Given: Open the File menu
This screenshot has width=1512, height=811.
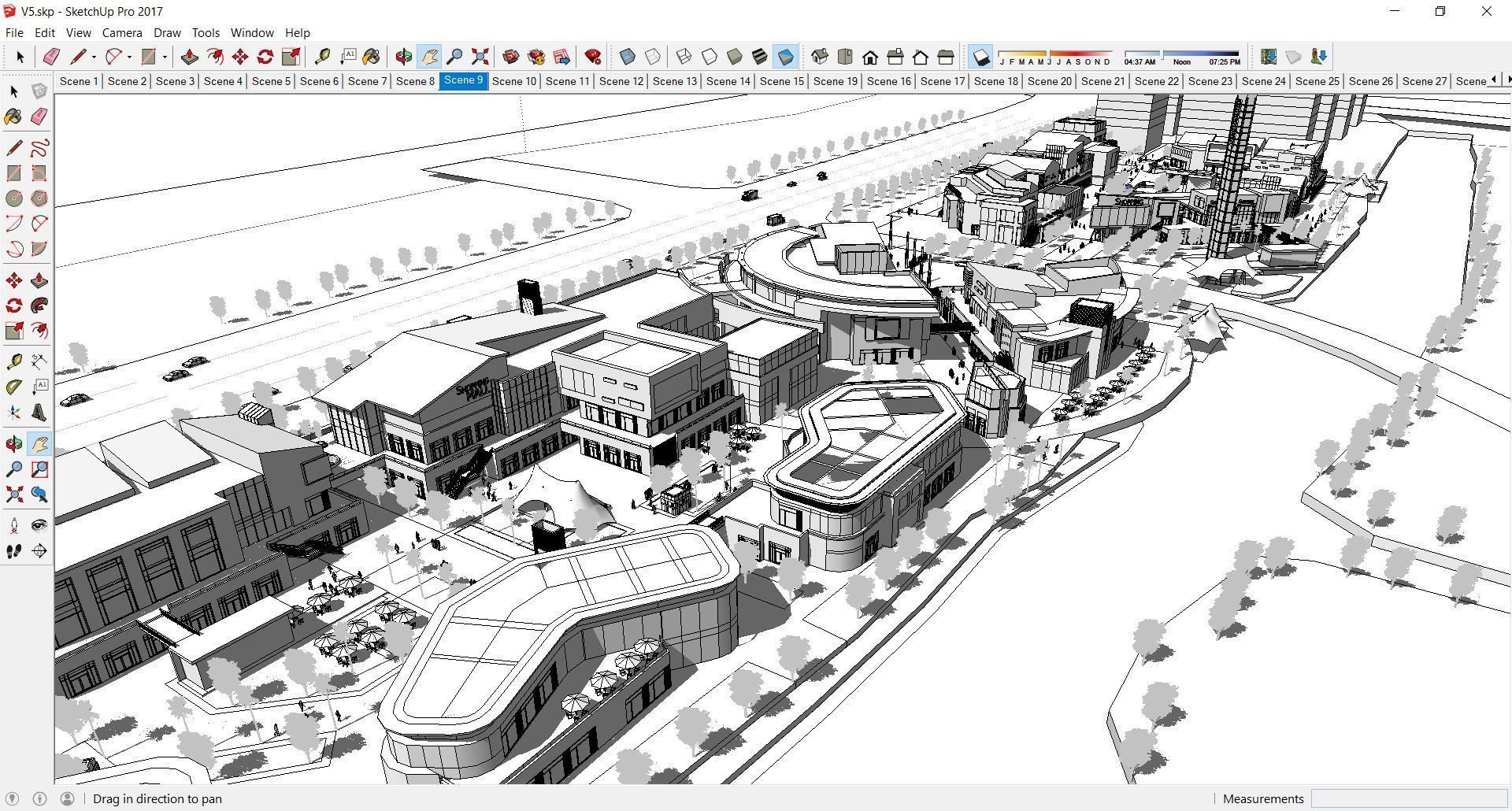Looking at the screenshot, I should coord(14,32).
